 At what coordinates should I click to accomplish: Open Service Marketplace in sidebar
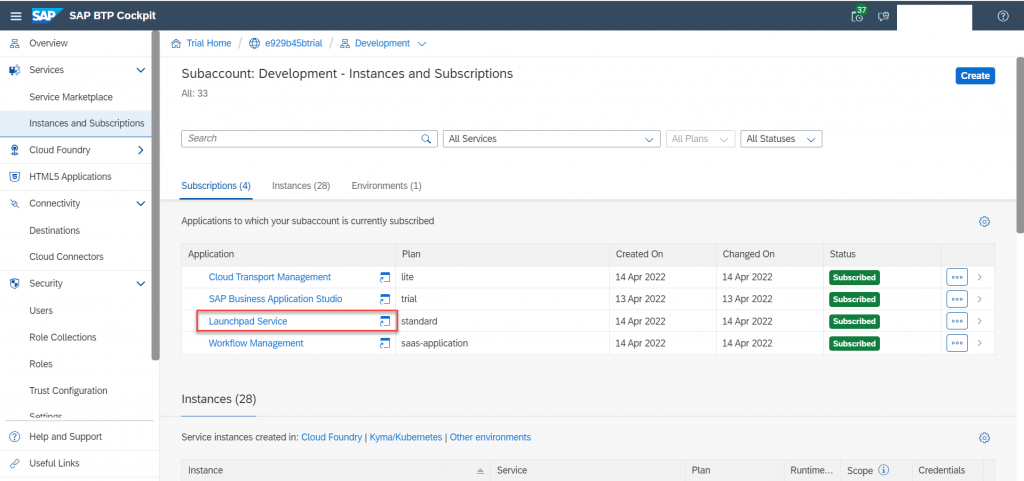[71, 97]
